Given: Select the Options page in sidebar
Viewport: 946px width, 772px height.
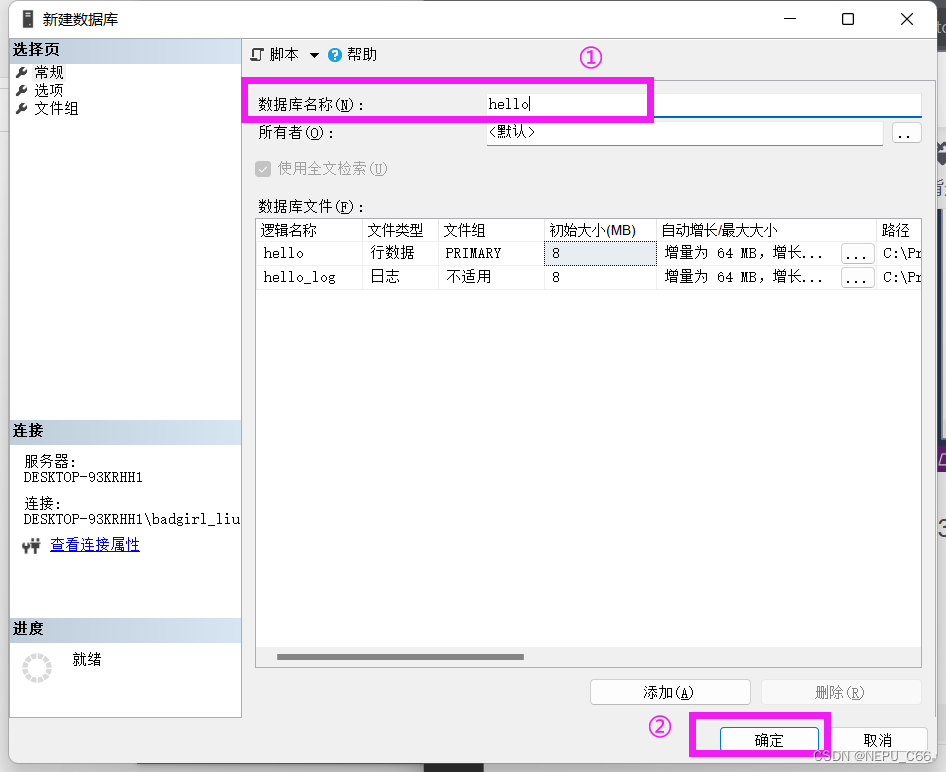Looking at the screenshot, I should pos(48,90).
